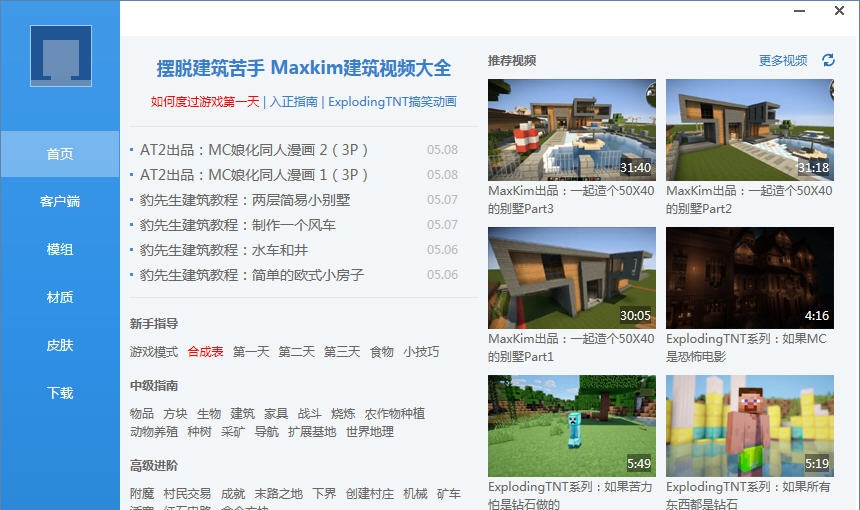This screenshot has height=510, width=860.
Task: Open the 建筑 guide link
Action: tap(242, 413)
